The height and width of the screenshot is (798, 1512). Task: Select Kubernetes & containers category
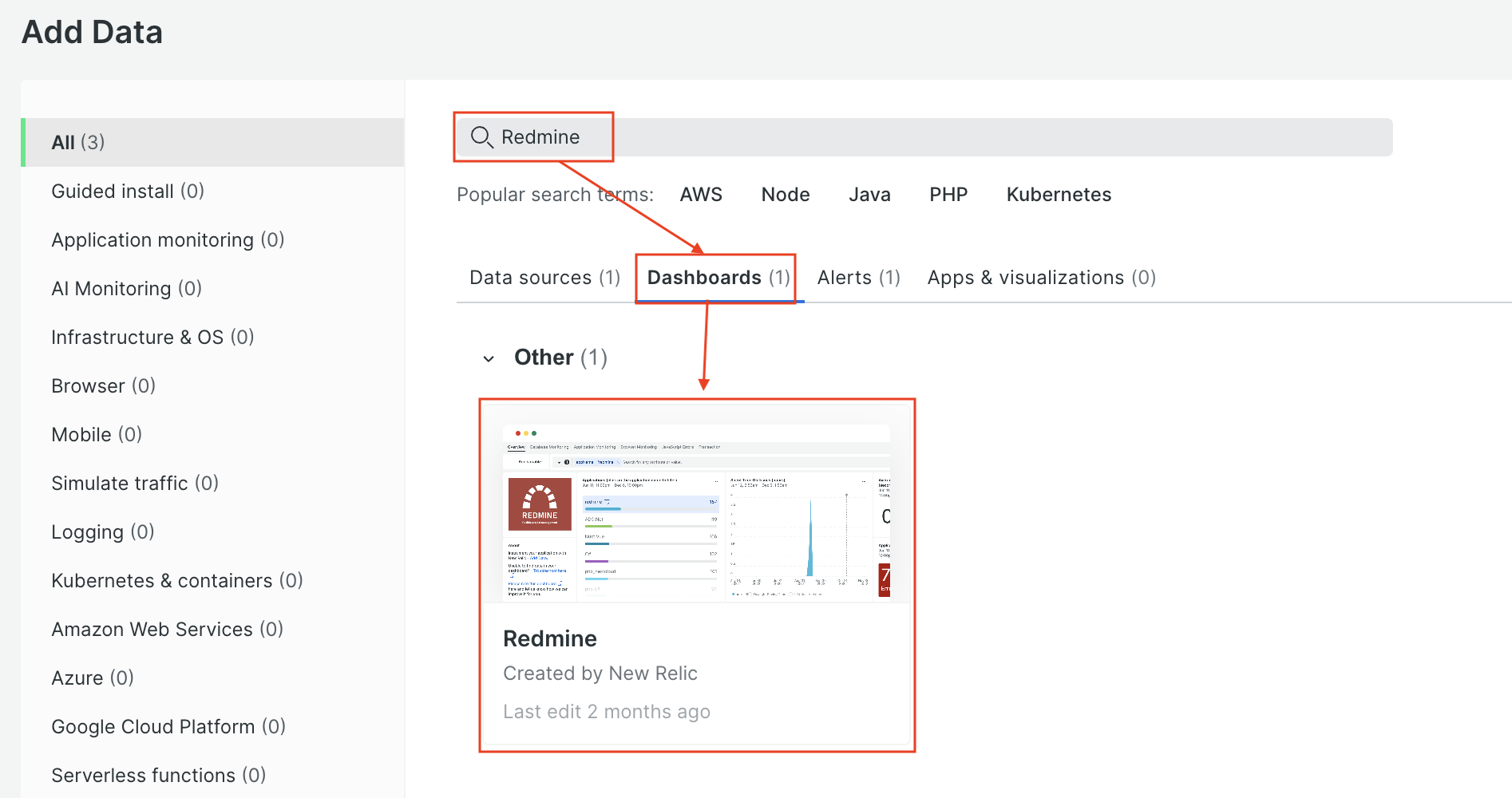[176, 580]
